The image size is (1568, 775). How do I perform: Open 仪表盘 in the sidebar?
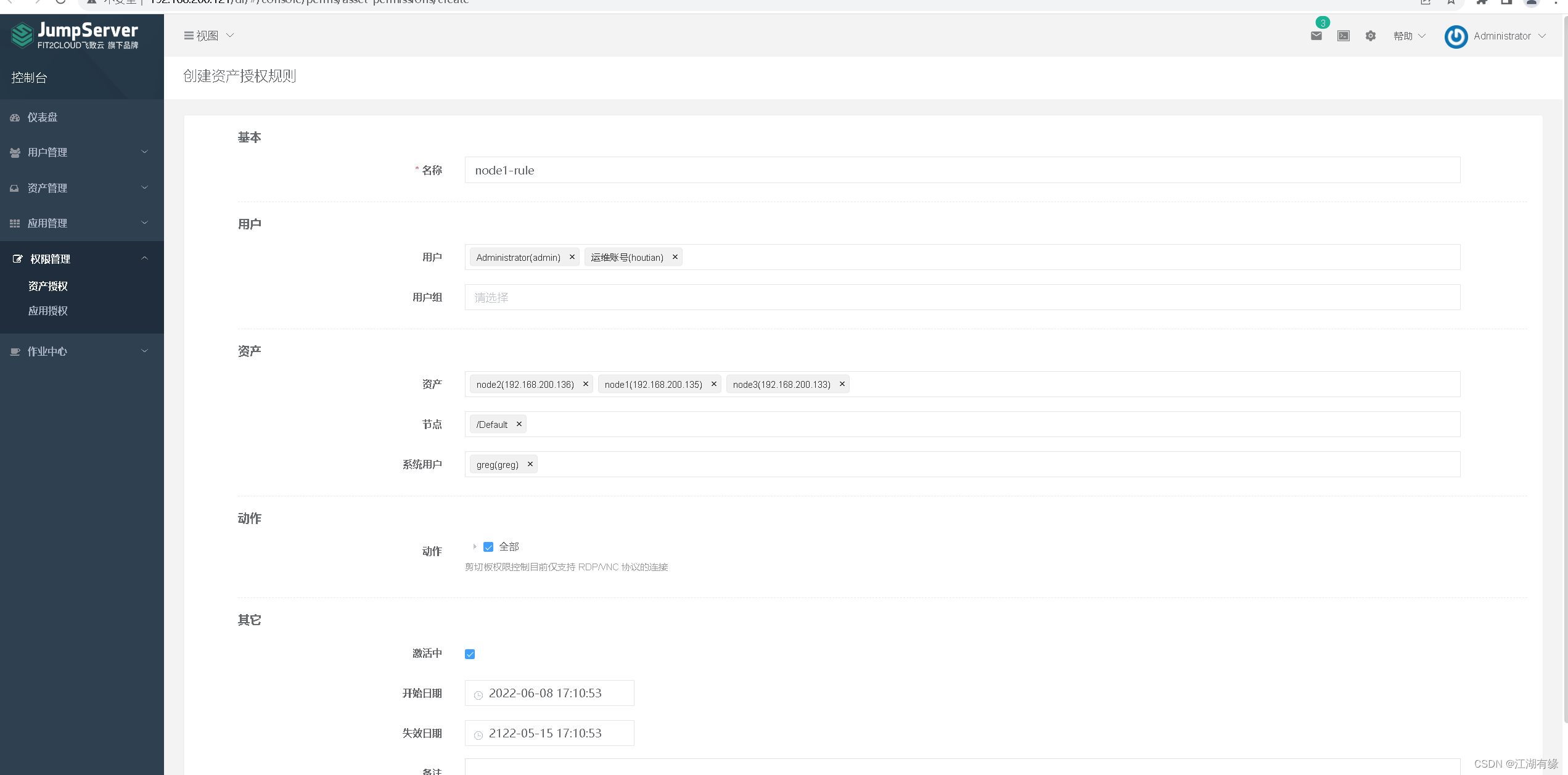(x=43, y=117)
